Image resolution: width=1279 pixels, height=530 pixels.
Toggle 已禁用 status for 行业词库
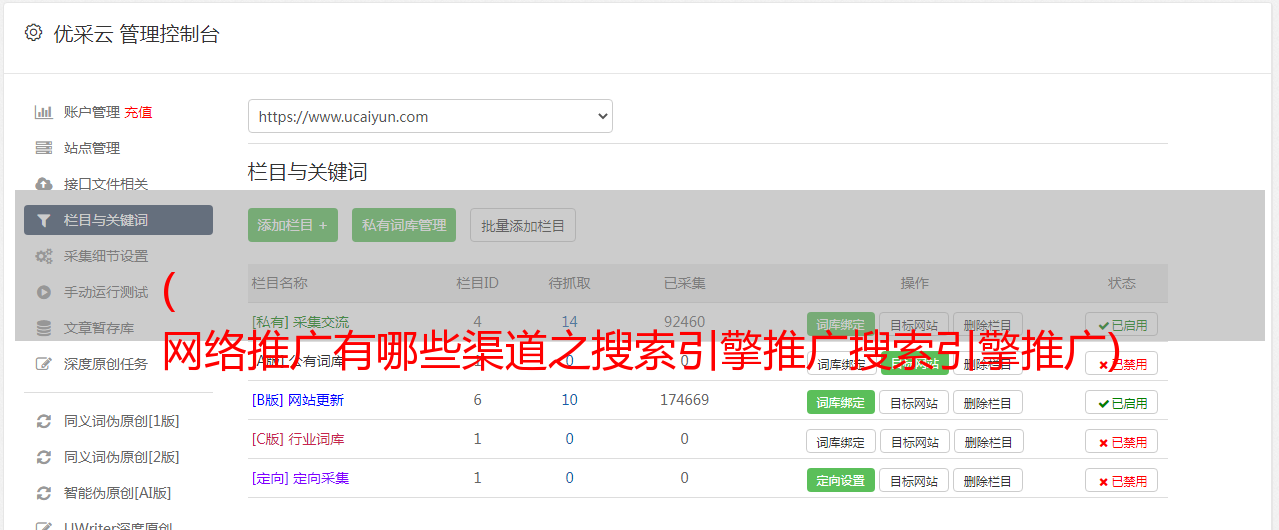tap(1122, 441)
